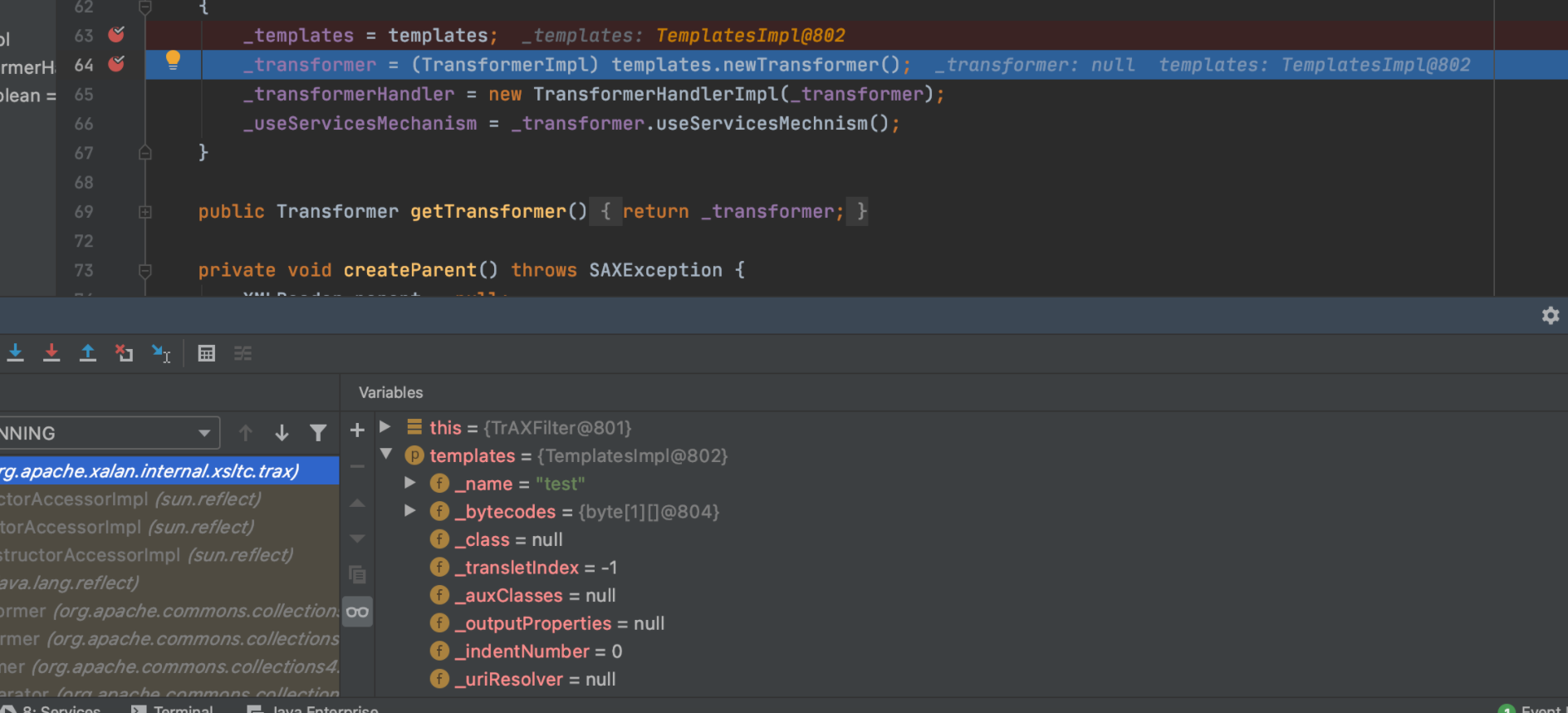Viewport: 1568px width, 713px height.
Task: Move watch up with triangle icon
Action: click(357, 503)
